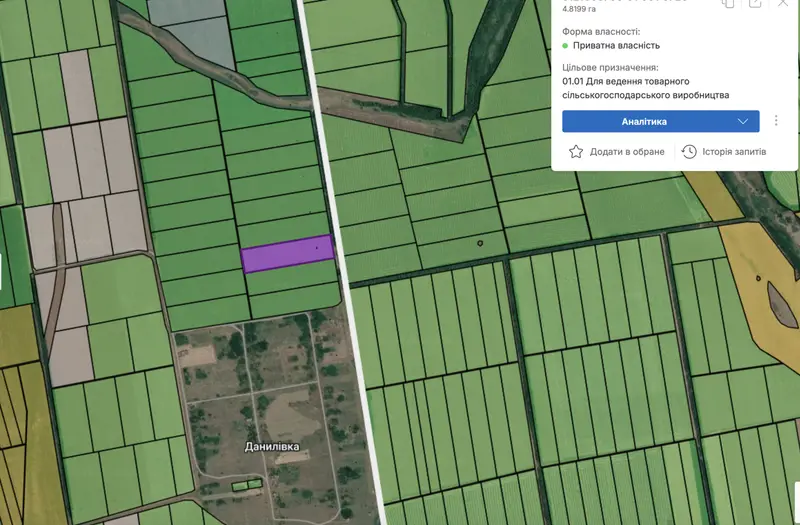Select the purple highlighted parcel on map

tap(288, 254)
